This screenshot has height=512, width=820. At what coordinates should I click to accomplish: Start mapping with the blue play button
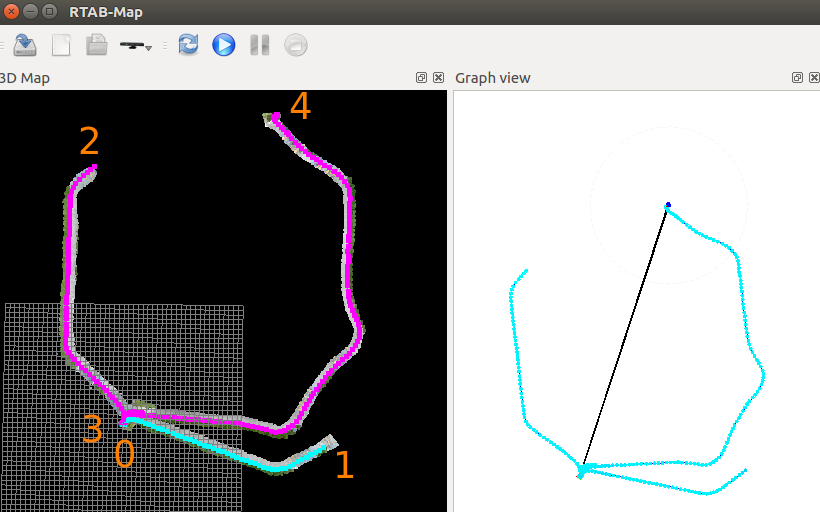tap(223, 45)
